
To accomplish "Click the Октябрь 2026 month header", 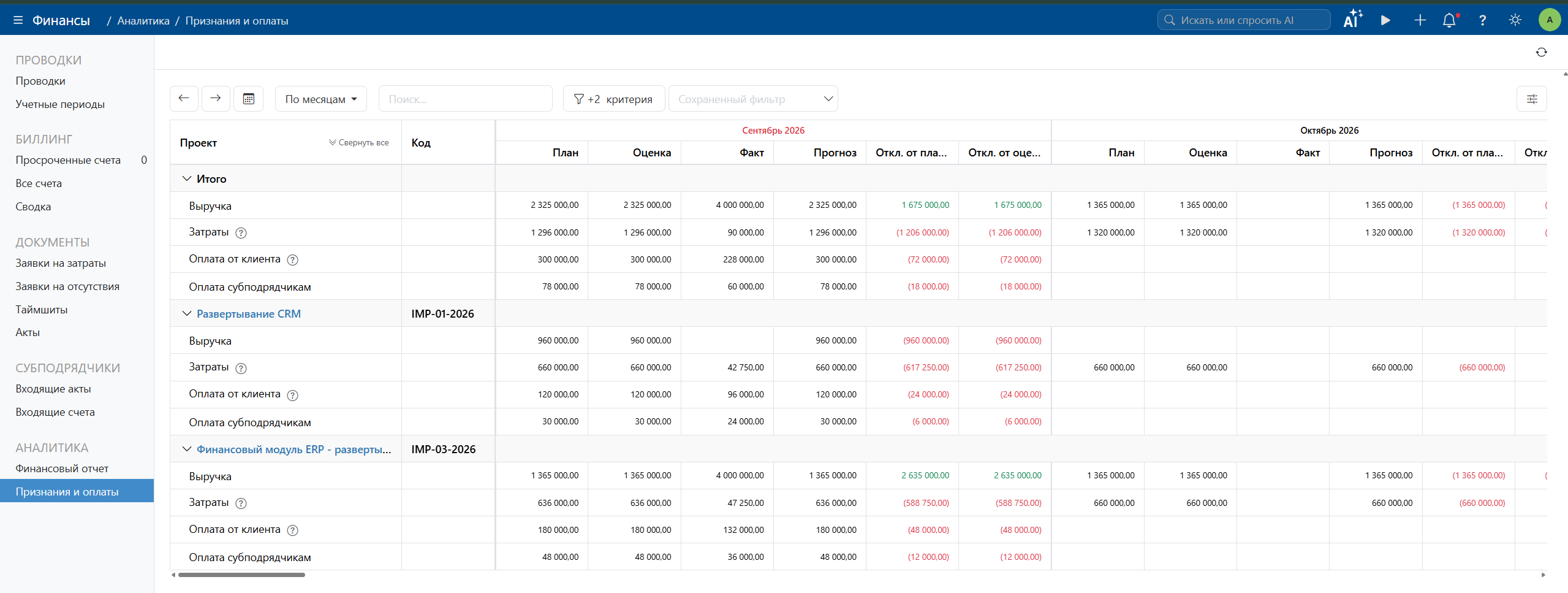I will coord(1330,131).
